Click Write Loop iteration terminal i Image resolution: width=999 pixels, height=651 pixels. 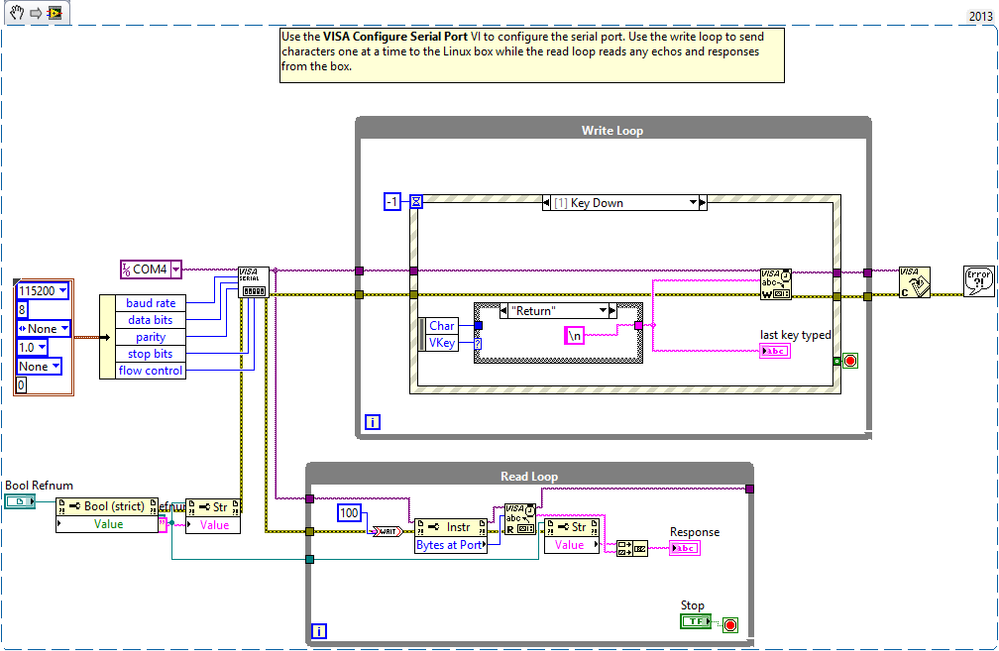point(373,422)
